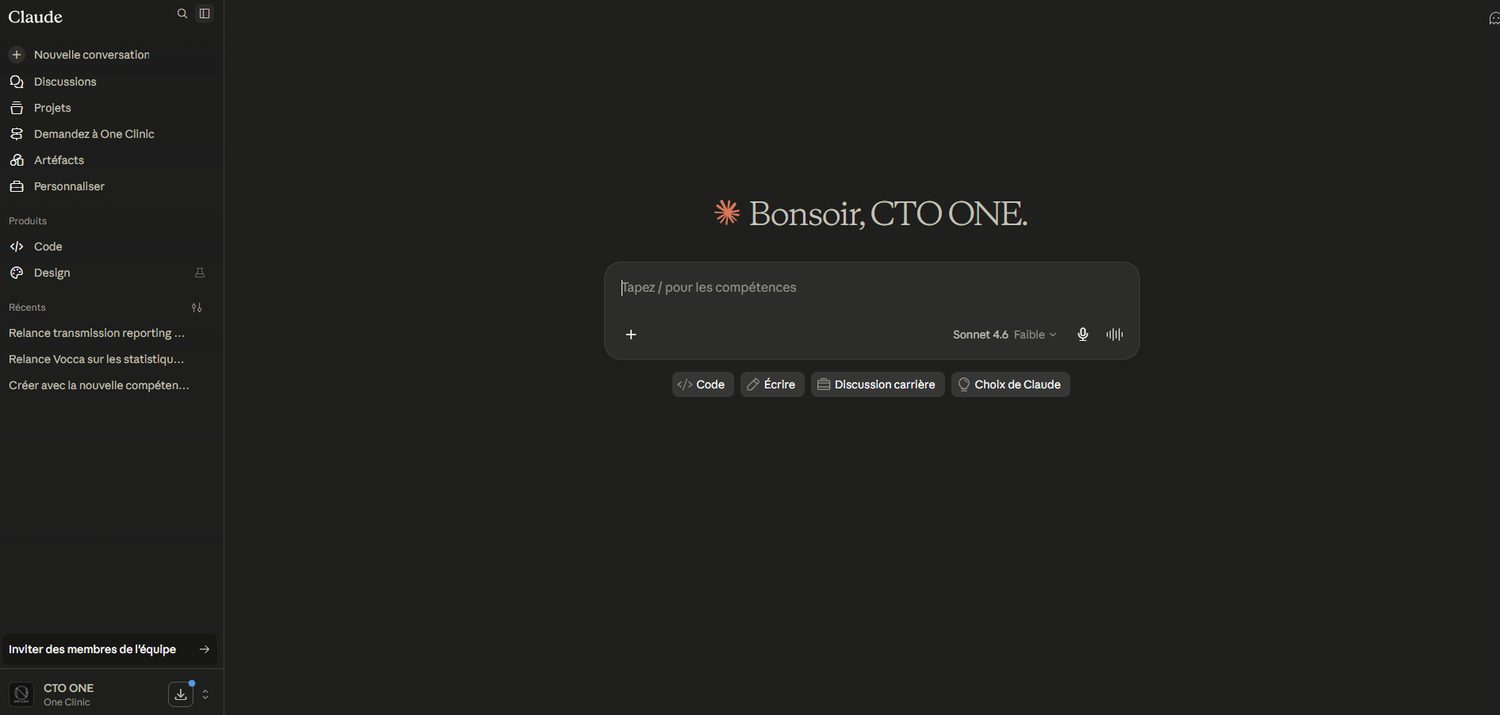Image resolution: width=1500 pixels, height=715 pixels.
Task: Open recent chat Relance transmission reporting
Action: point(97,333)
